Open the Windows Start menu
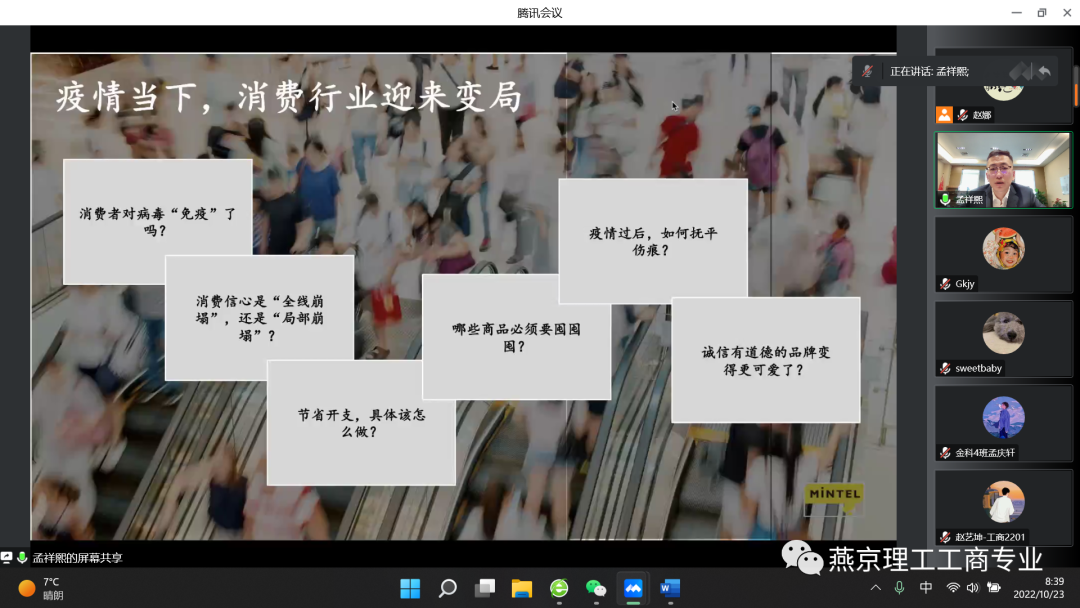This screenshot has width=1080, height=608. click(410, 588)
